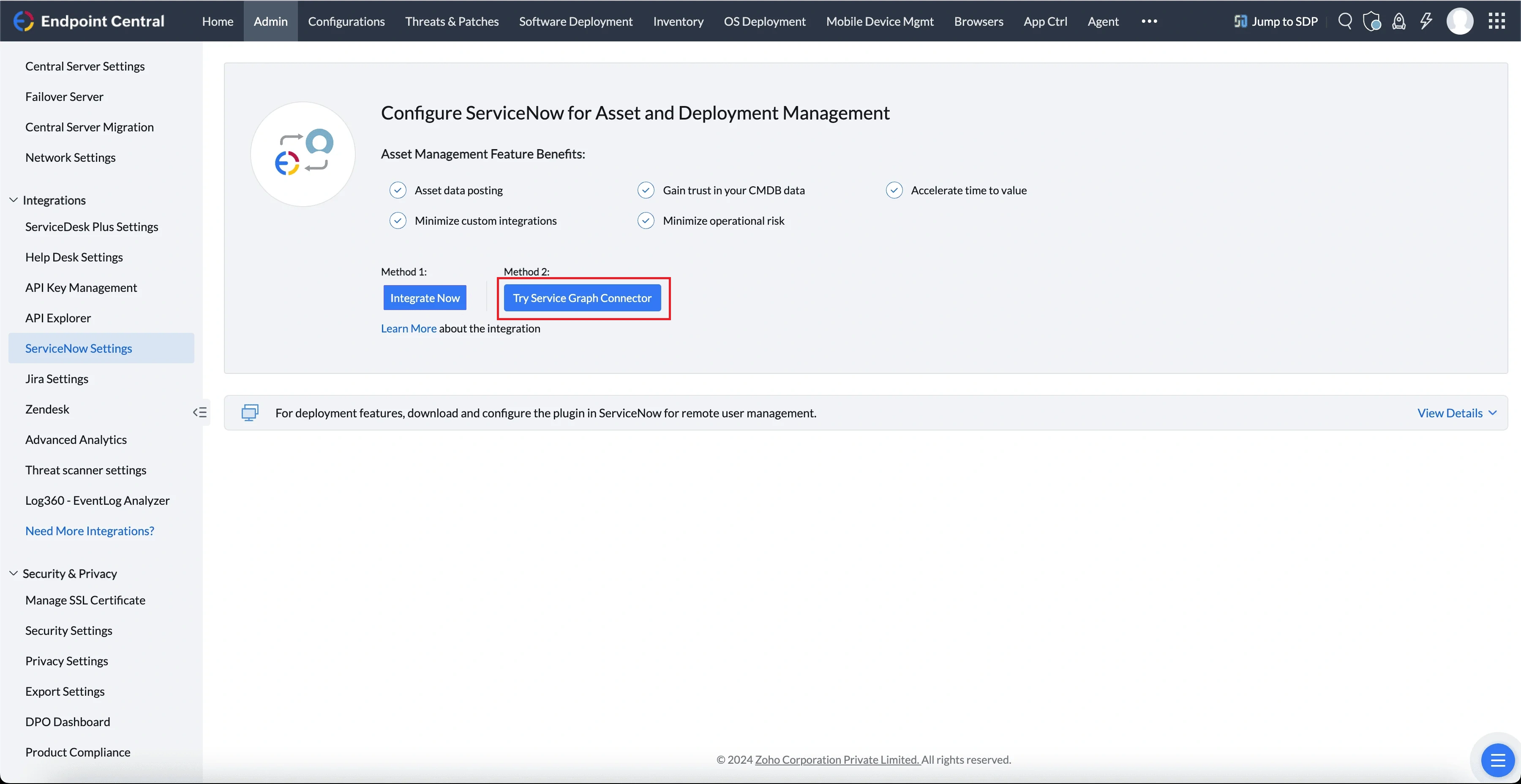The image size is (1521, 784).
Task: Click the ServiceNow integration logo image
Action: point(303,154)
